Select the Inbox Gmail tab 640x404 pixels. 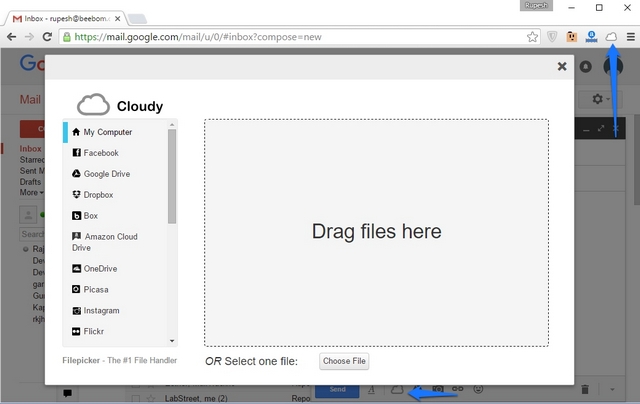65,18
